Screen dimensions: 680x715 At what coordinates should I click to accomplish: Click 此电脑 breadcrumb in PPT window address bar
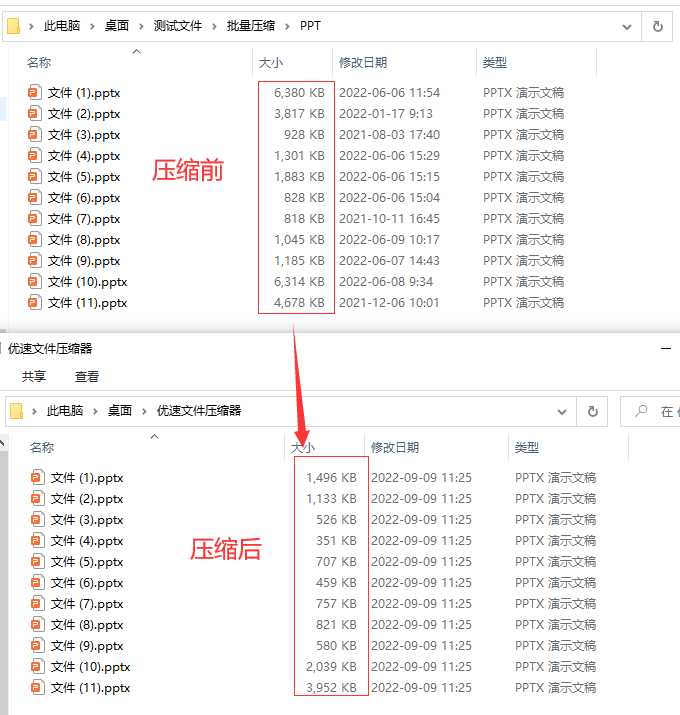coord(62,26)
